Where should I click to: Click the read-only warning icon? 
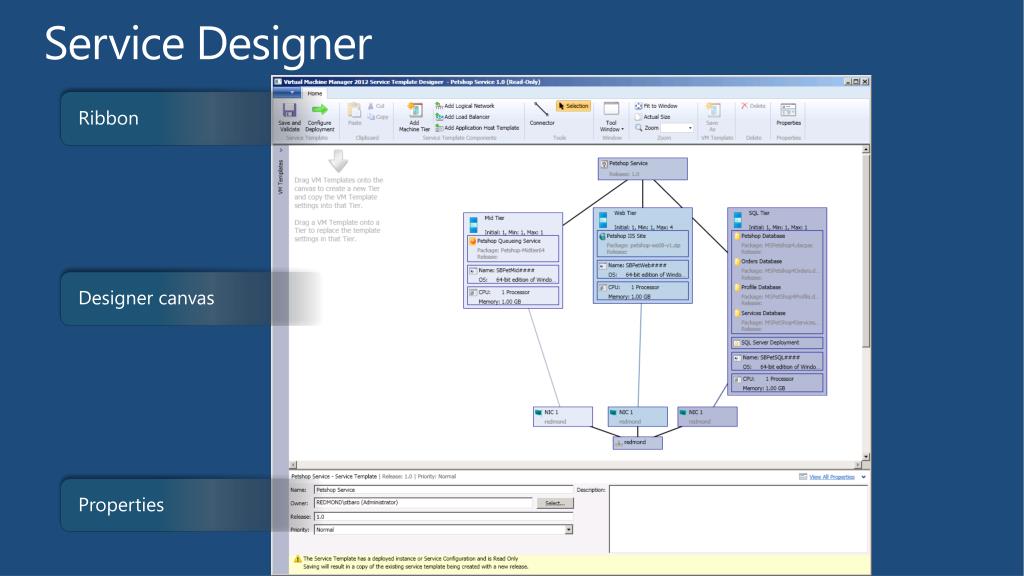point(297,559)
